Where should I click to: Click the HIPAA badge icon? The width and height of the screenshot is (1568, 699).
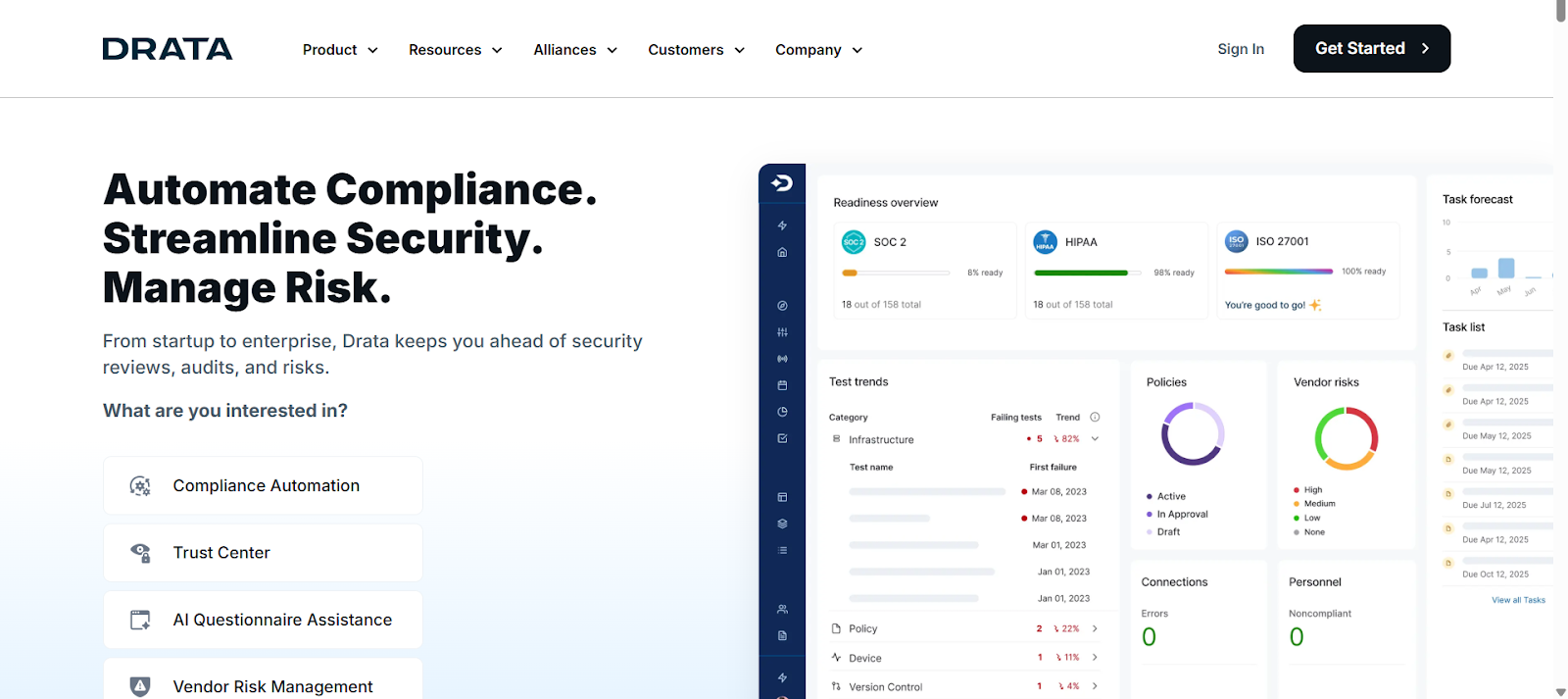click(1046, 241)
